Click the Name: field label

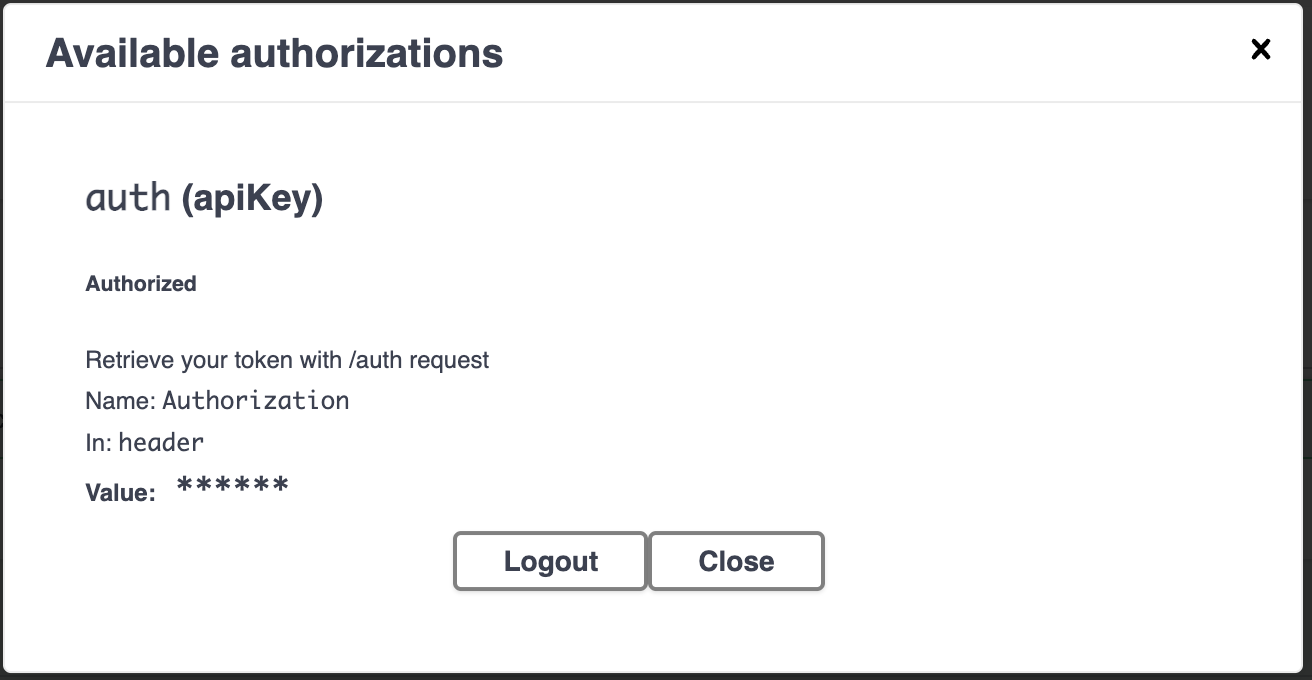pyautogui.click(x=120, y=401)
